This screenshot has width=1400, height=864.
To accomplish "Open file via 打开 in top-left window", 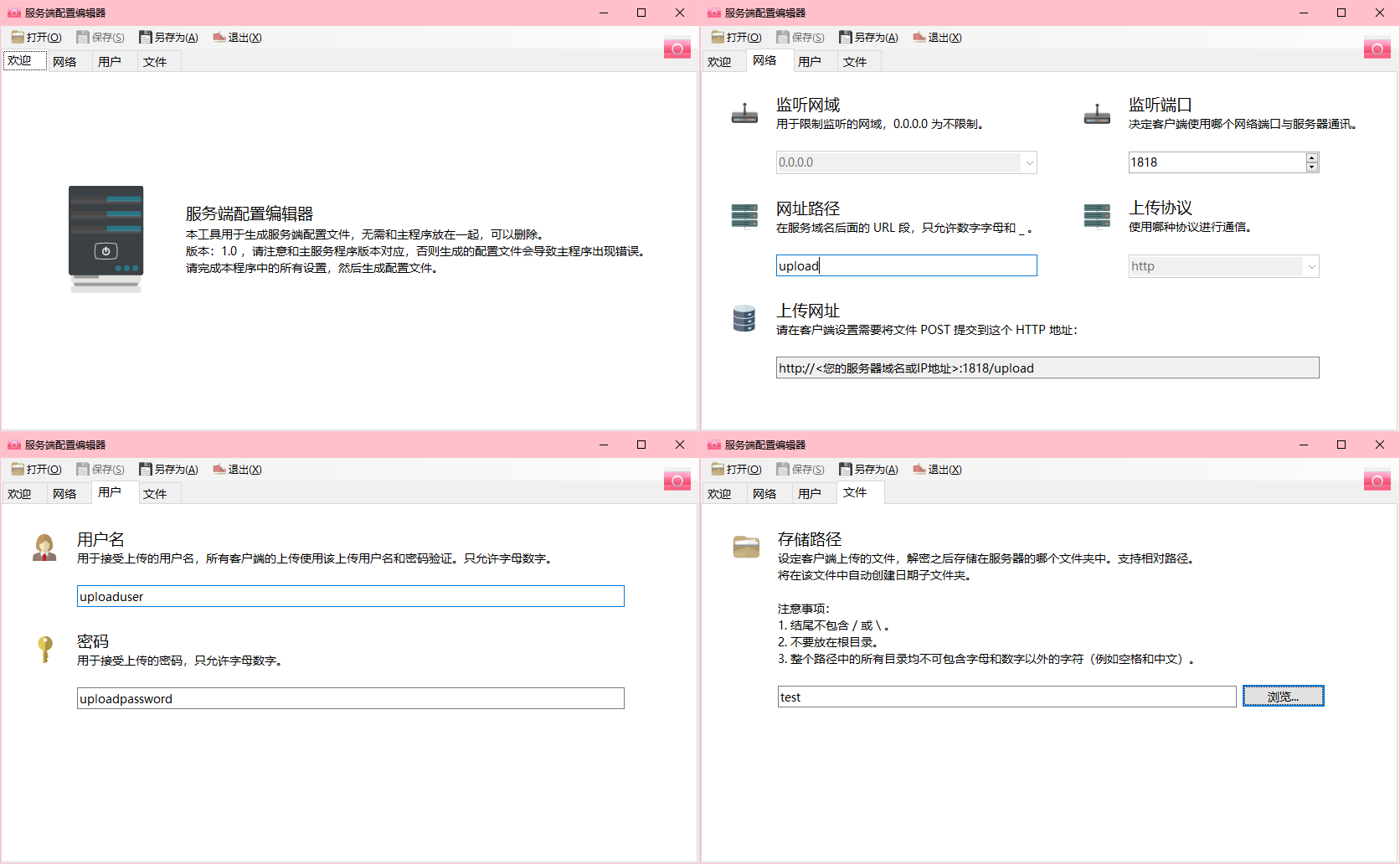I will [x=37, y=38].
